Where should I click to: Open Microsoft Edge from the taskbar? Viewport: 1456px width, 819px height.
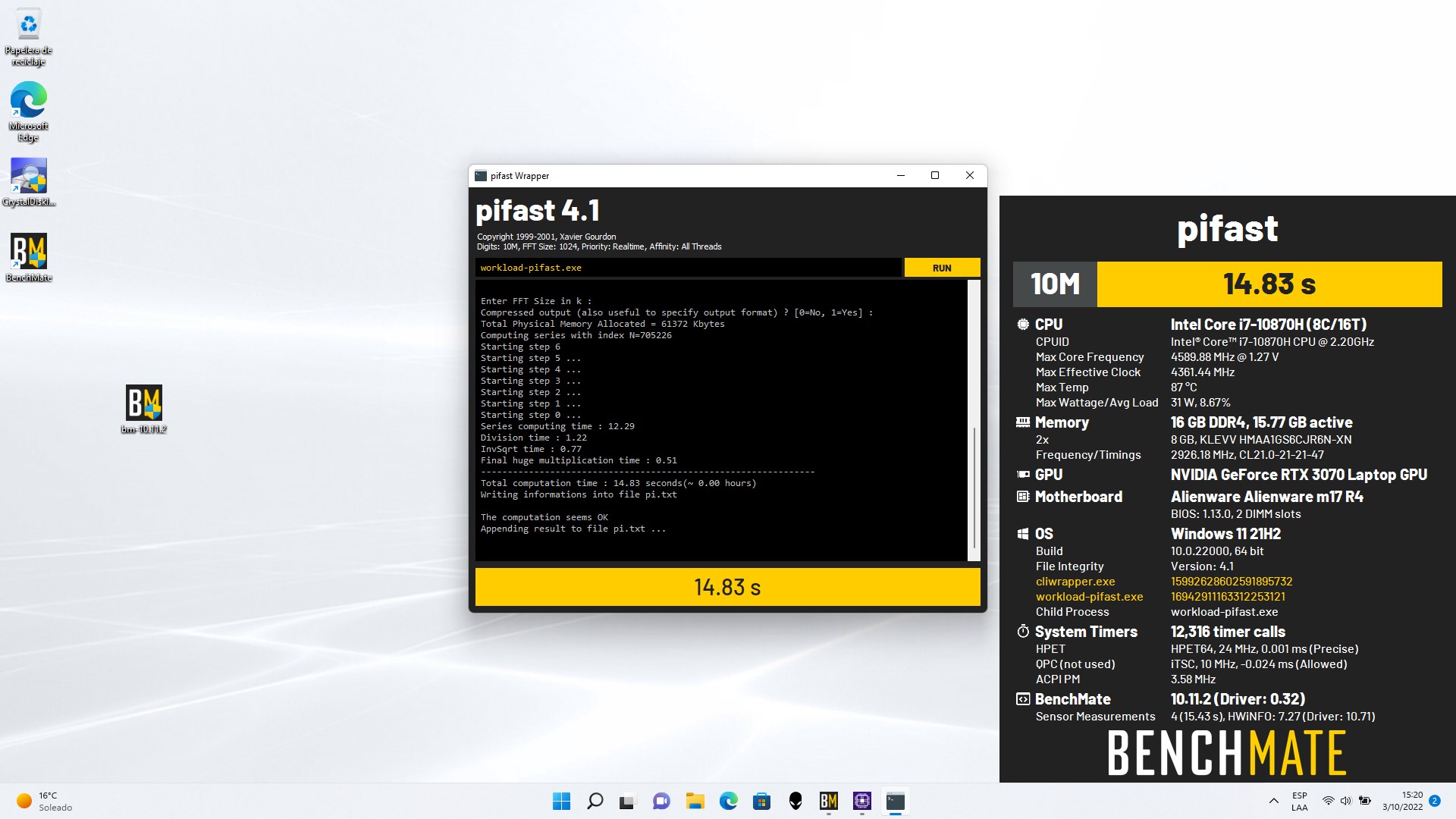[x=728, y=801]
